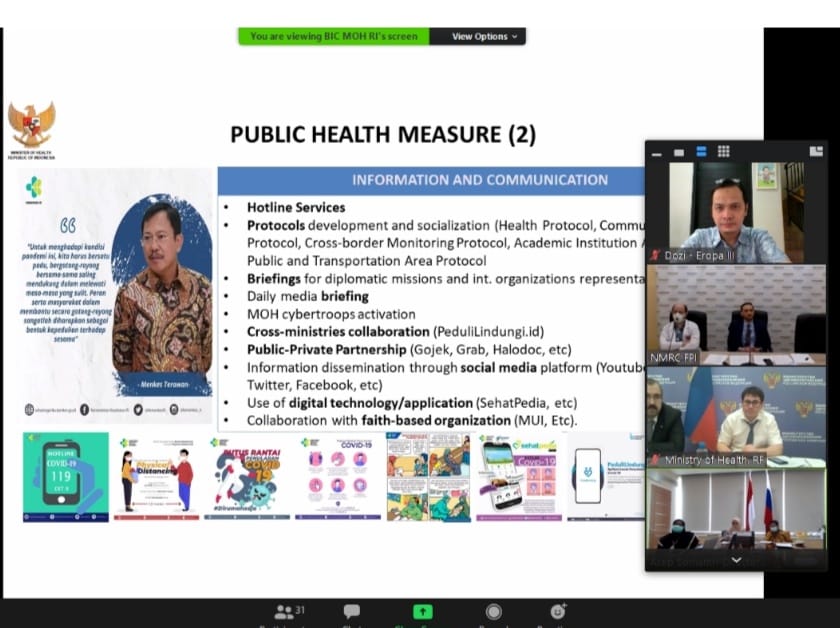Click the Physical Distancing poster thumbnail
The image size is (840, 628).
156,477
